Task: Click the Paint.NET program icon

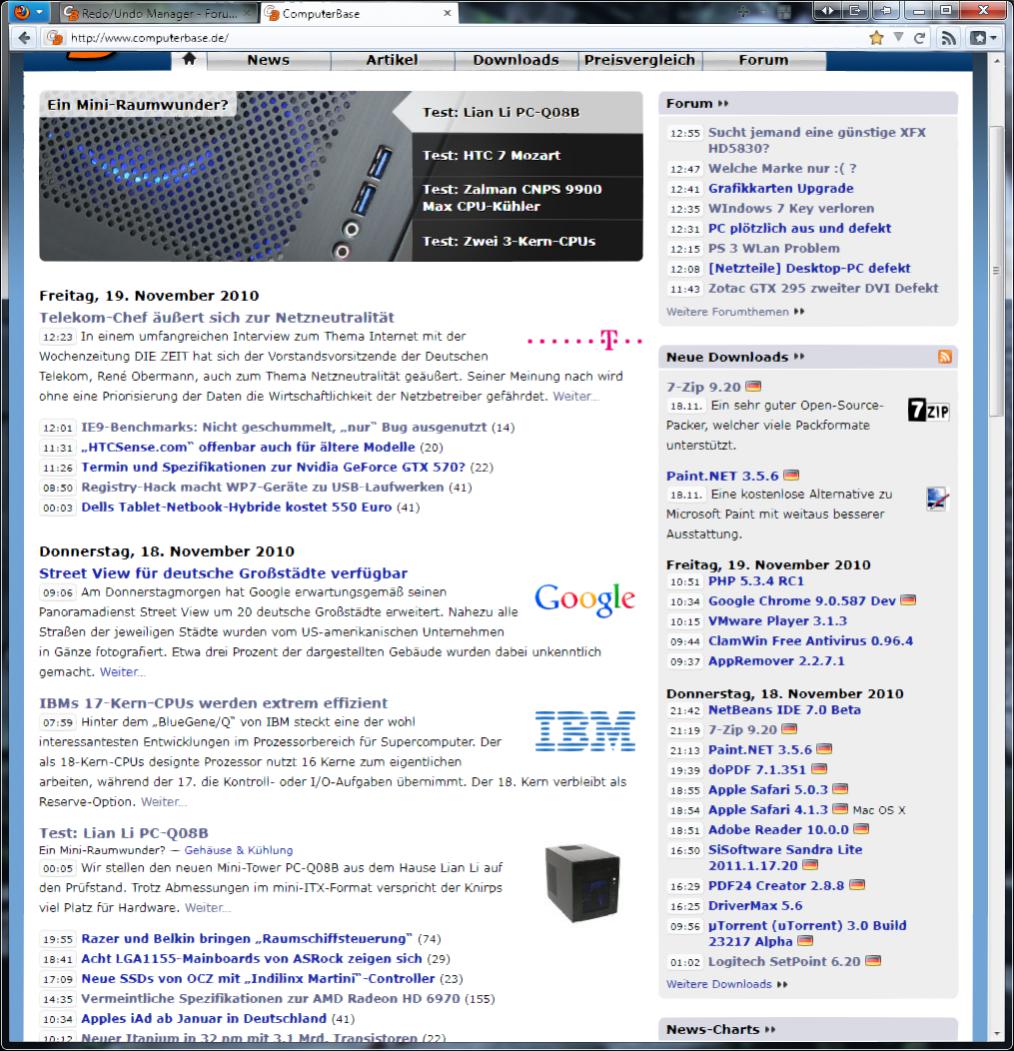Action: [x=937, y=499]
